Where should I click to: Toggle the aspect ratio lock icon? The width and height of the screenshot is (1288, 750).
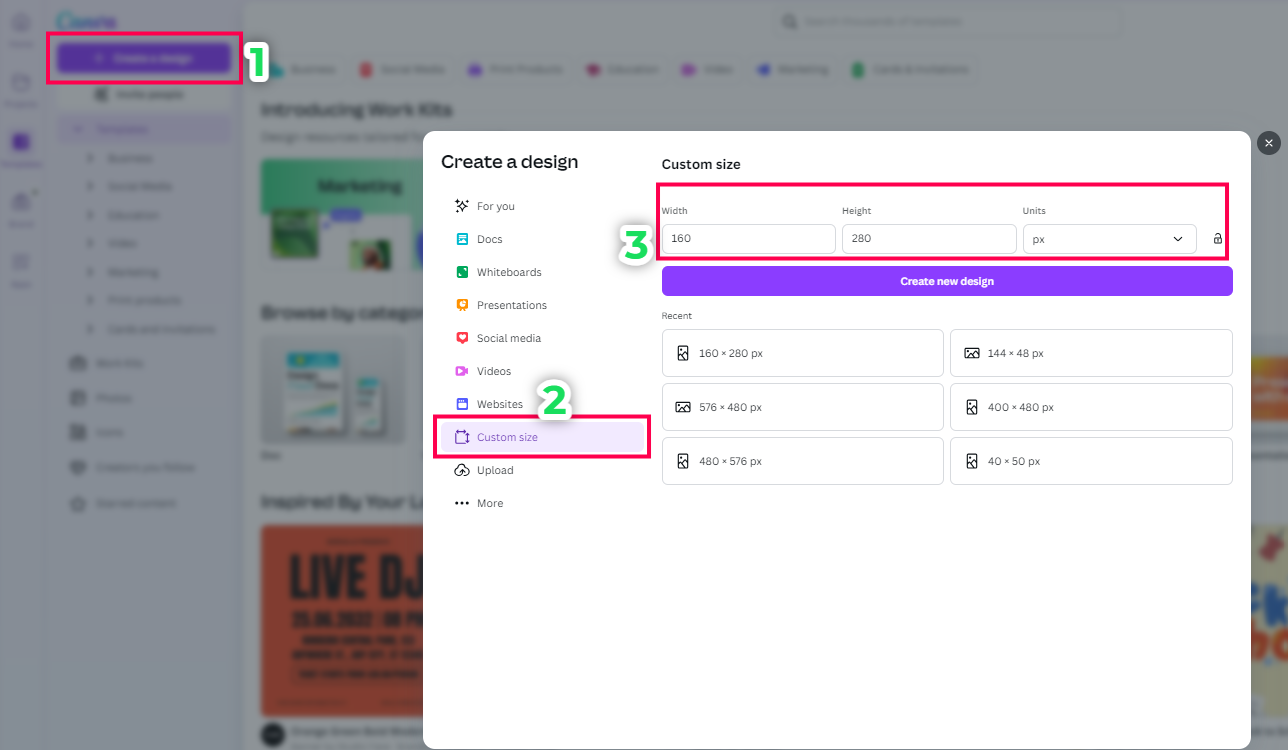pyautogui.click(x=1217, y=239)
